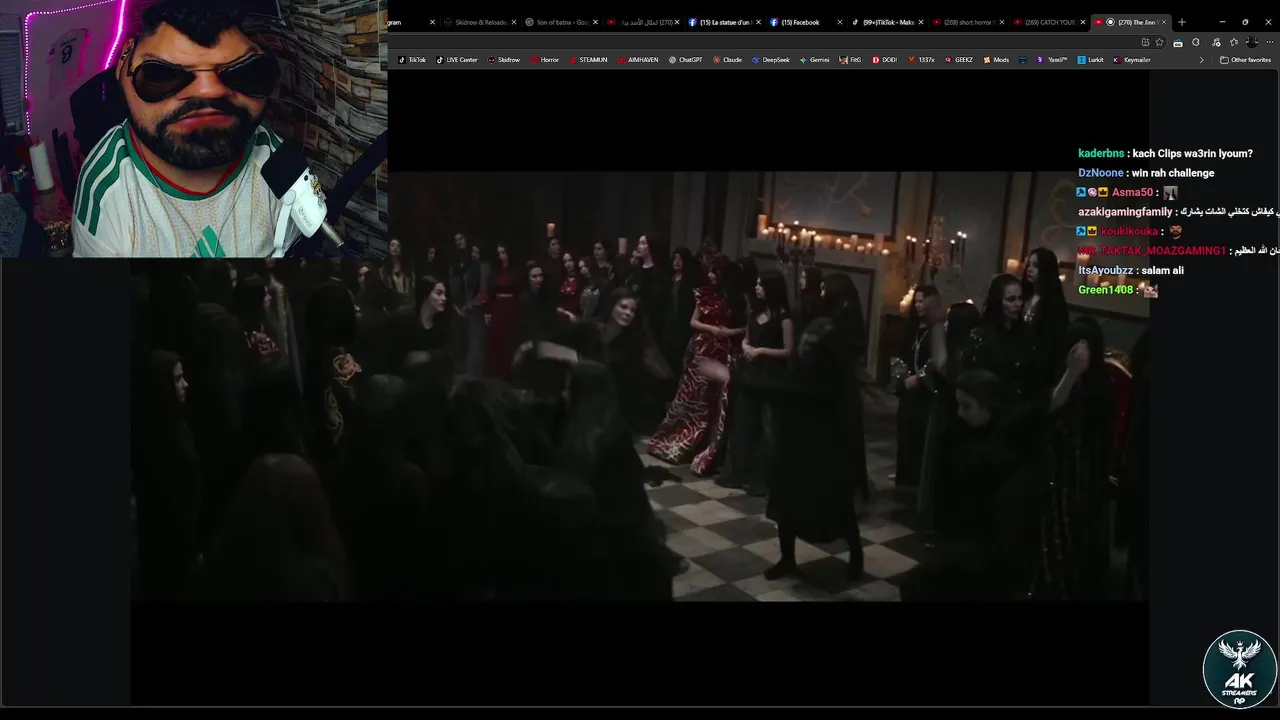This screenshot has width=1280, height=720.
Task: Open the Lurkit bookmark
Action: 1091,60
